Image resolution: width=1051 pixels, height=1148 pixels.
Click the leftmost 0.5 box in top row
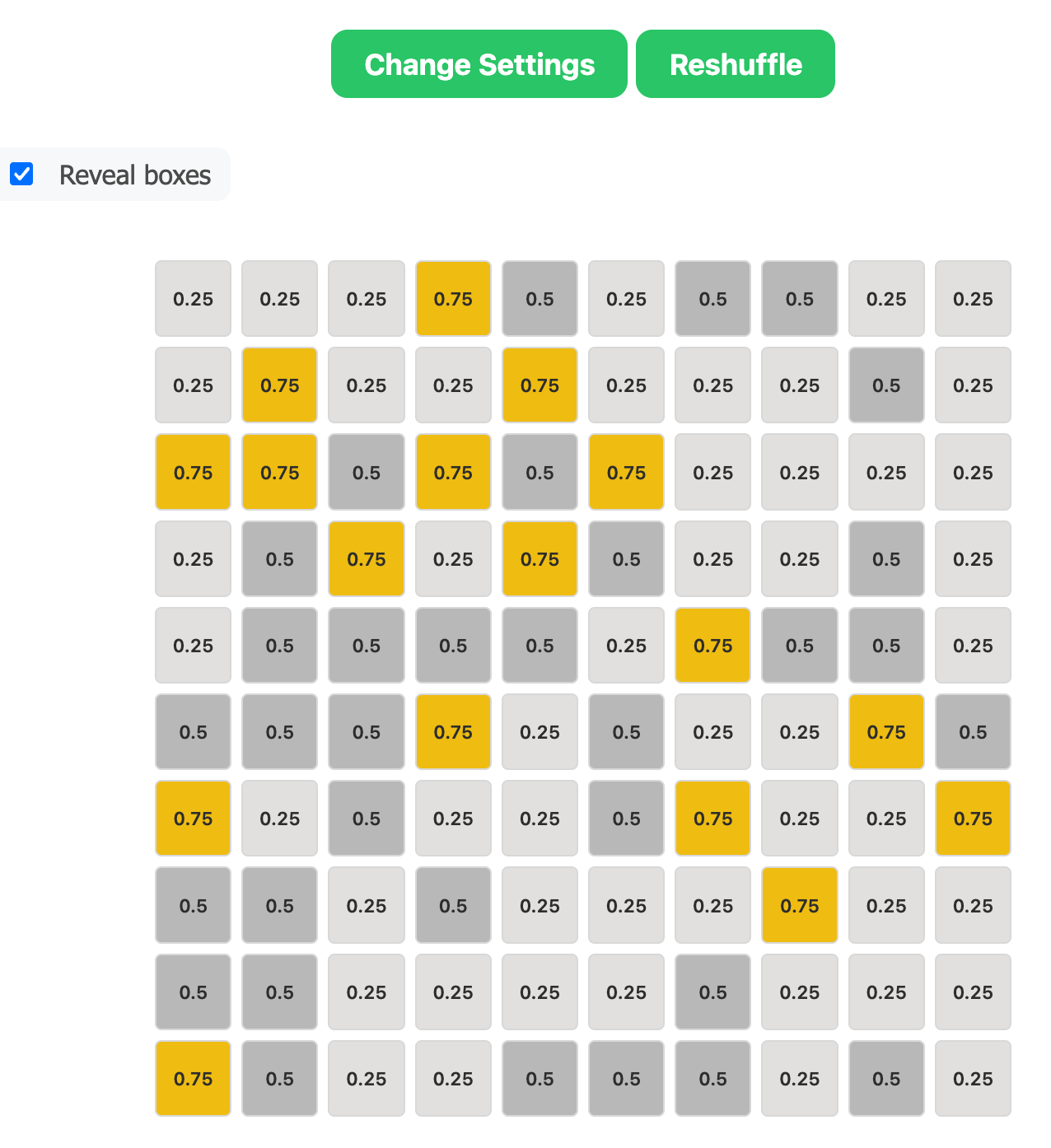(x=540, y=299)
